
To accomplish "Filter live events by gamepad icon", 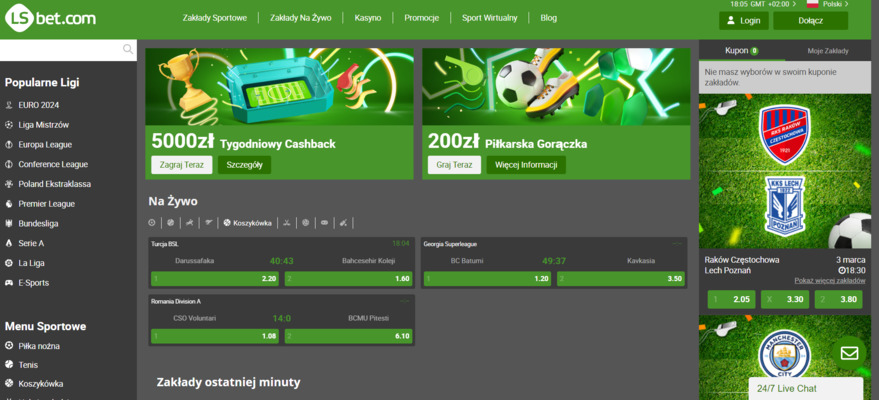I will (x=325, y=222).
